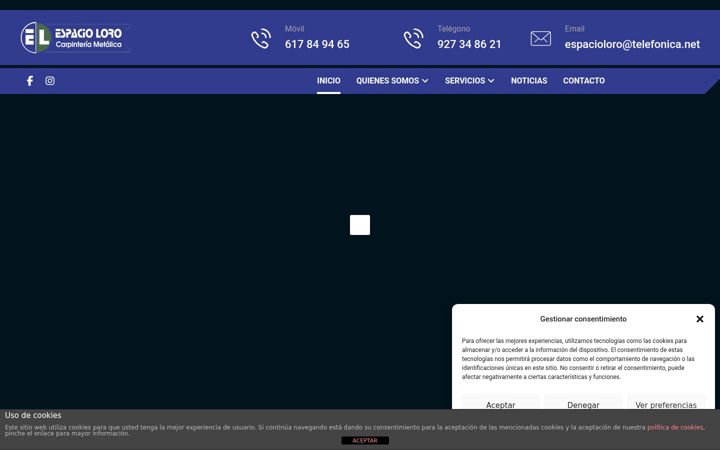Click the ACEPTAR button in the cookie bar
The height and width of the screenshot is (450, 720).
(365, 441)
